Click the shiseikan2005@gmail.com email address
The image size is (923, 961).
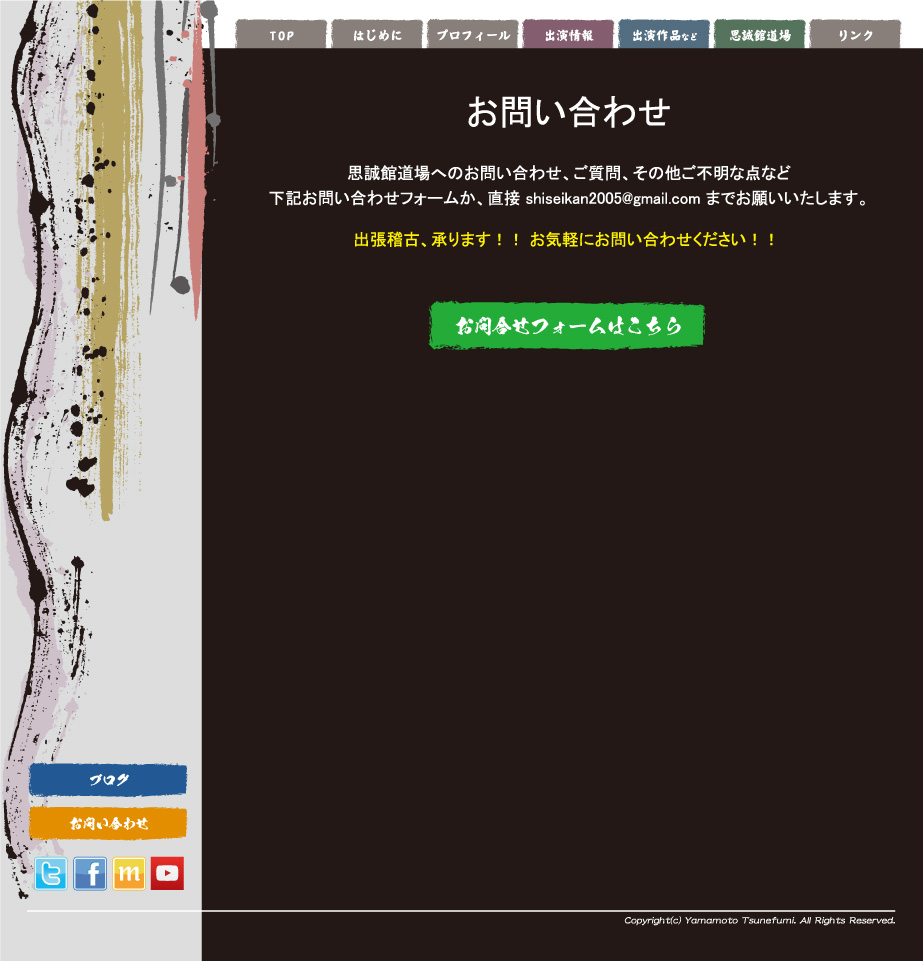coord(612,199)
